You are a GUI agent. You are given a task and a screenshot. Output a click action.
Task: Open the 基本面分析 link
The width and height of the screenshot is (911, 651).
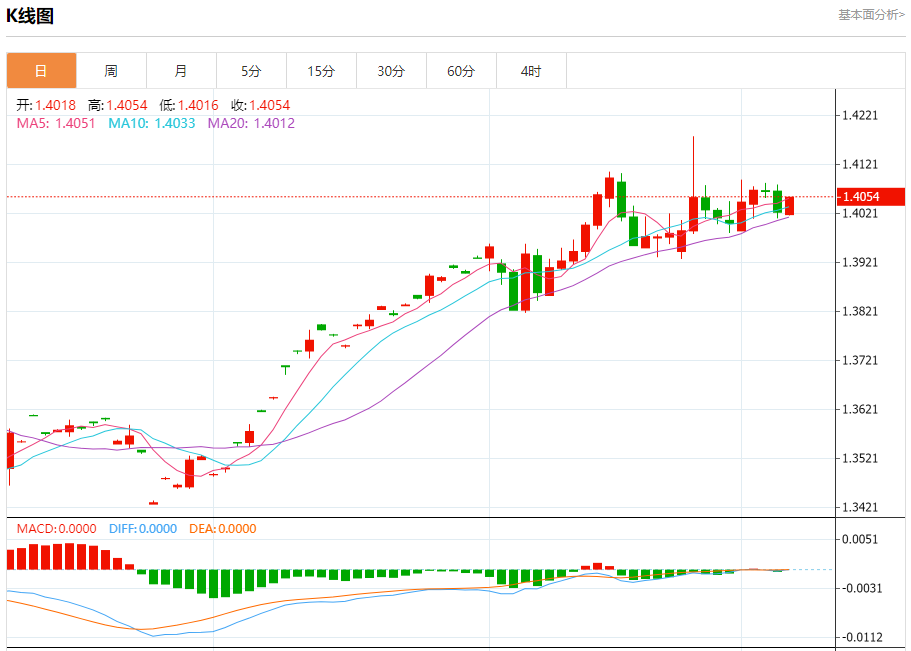870,15
